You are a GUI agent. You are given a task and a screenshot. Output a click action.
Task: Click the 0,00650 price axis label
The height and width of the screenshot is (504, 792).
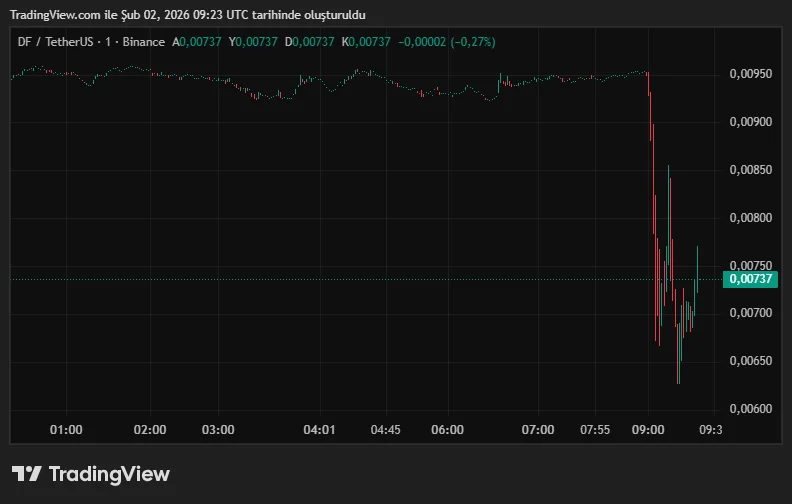point(751,361)
